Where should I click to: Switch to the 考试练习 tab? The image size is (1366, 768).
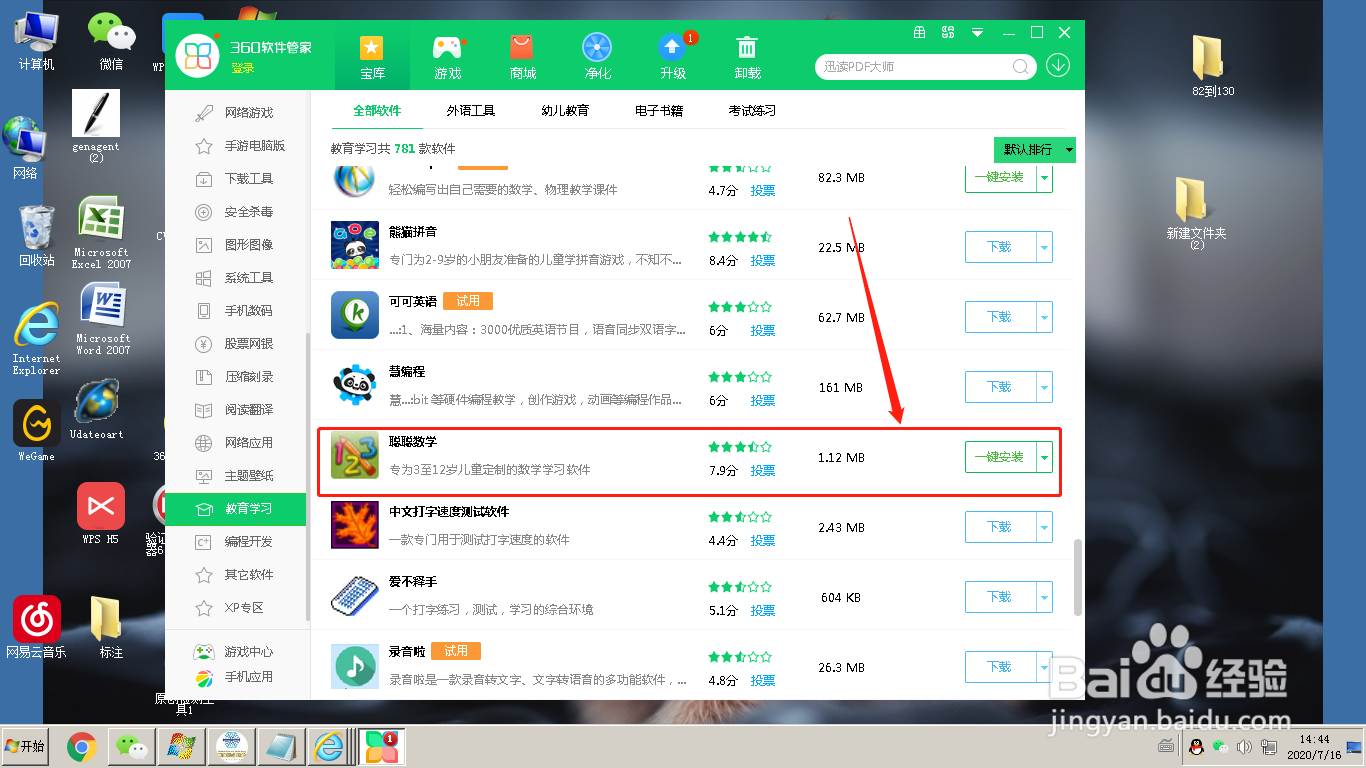pos(752,111)
